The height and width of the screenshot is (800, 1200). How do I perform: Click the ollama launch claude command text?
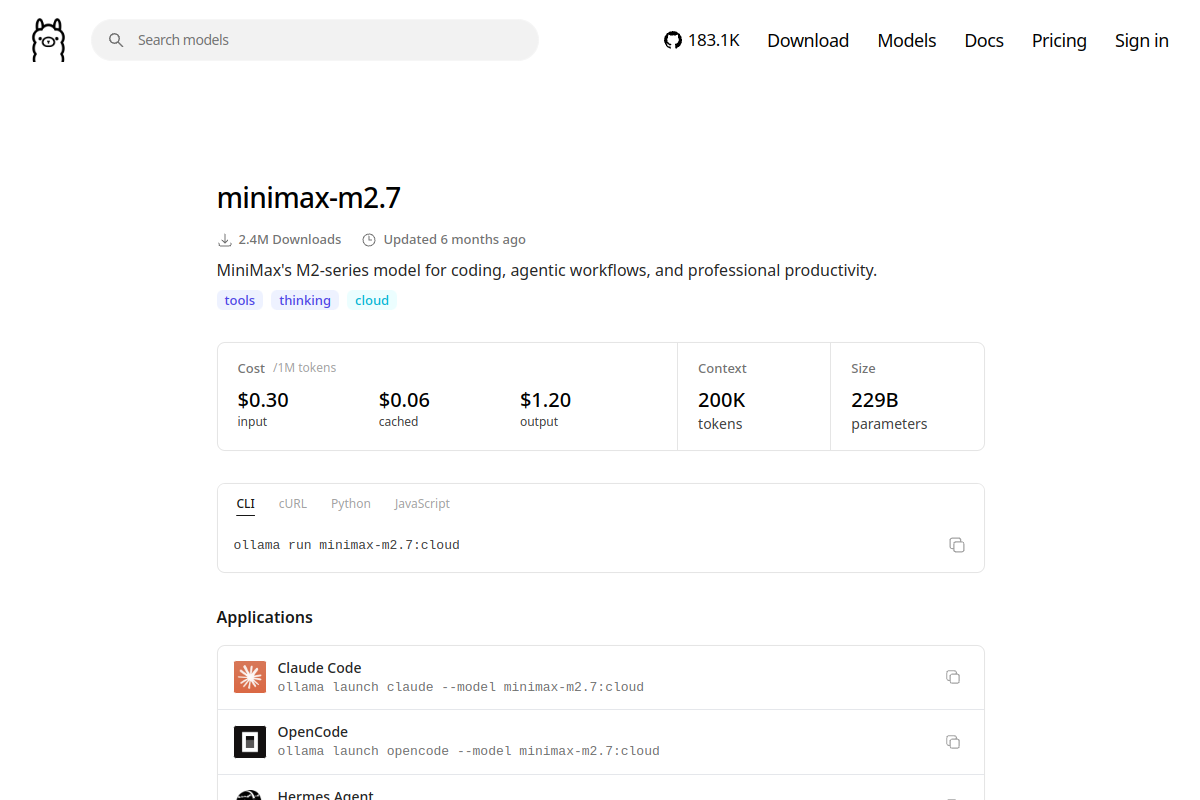[x=461, y=687]
